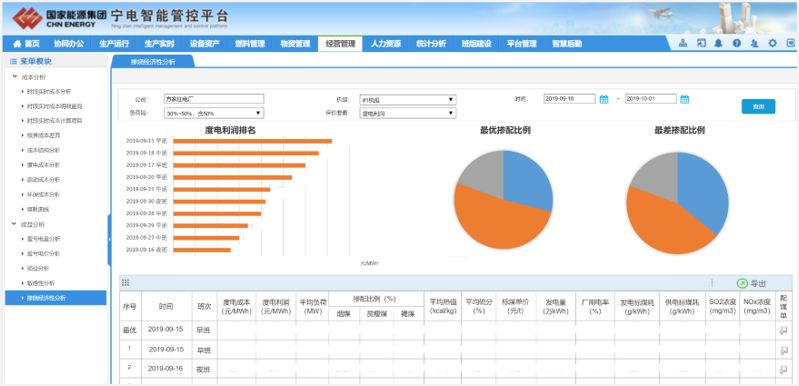799x386 pixels.
Task: Select the highlighted 掺烧经济性分析 sidebar item
Action: tap(56, 298)
